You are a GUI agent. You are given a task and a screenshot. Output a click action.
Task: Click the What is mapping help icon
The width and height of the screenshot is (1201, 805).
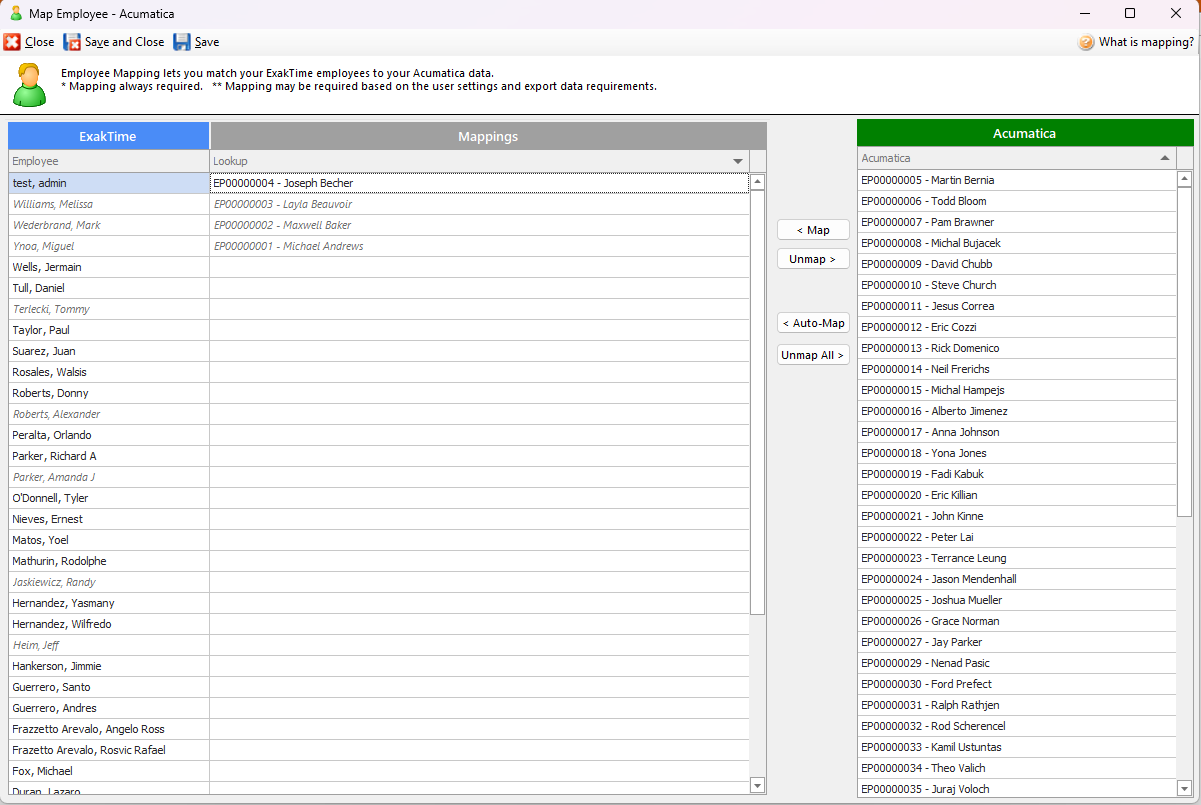(x=1086, y=43)
